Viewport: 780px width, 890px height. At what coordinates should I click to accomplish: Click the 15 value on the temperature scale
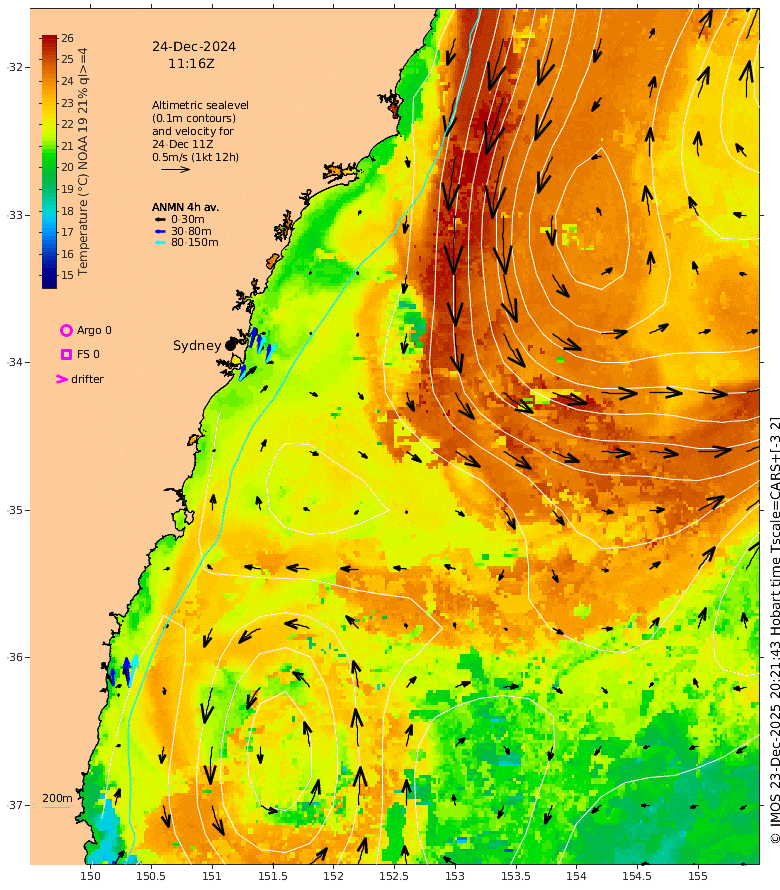(68, 275)
